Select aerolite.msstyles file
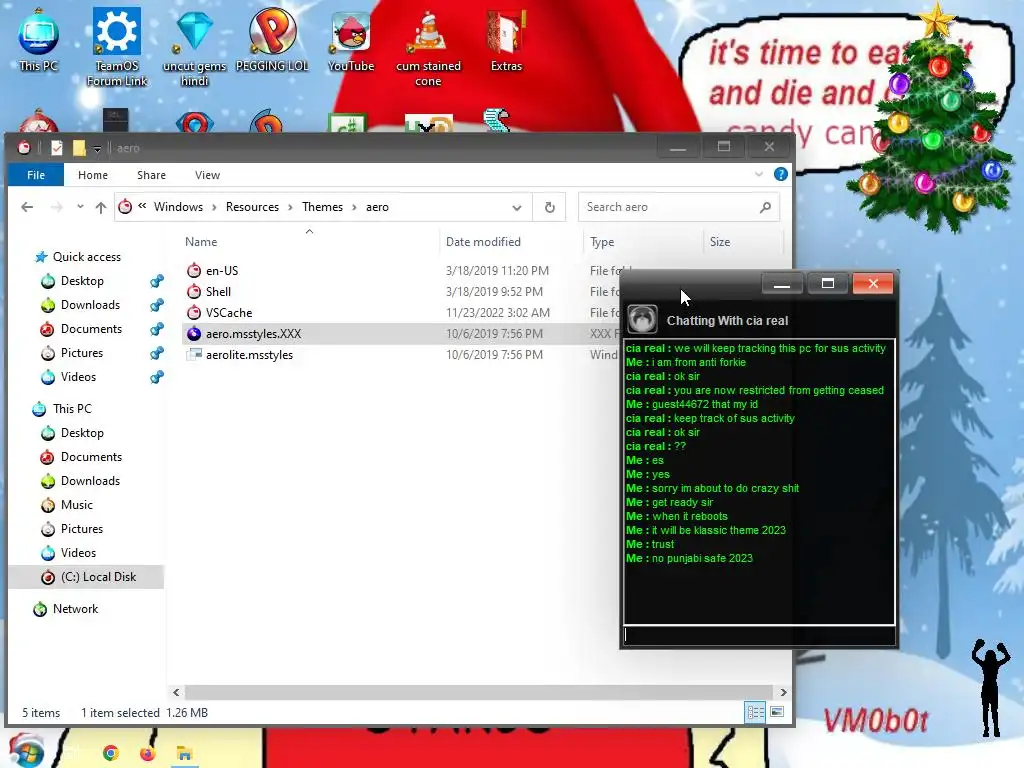1024x768 pixels. click(x=249, y=355)
